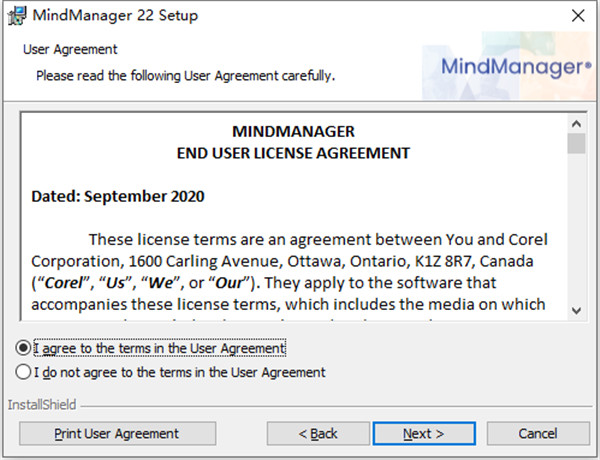Click inside the license paragraph mentioning Corel Corporation

pos(289,272)
